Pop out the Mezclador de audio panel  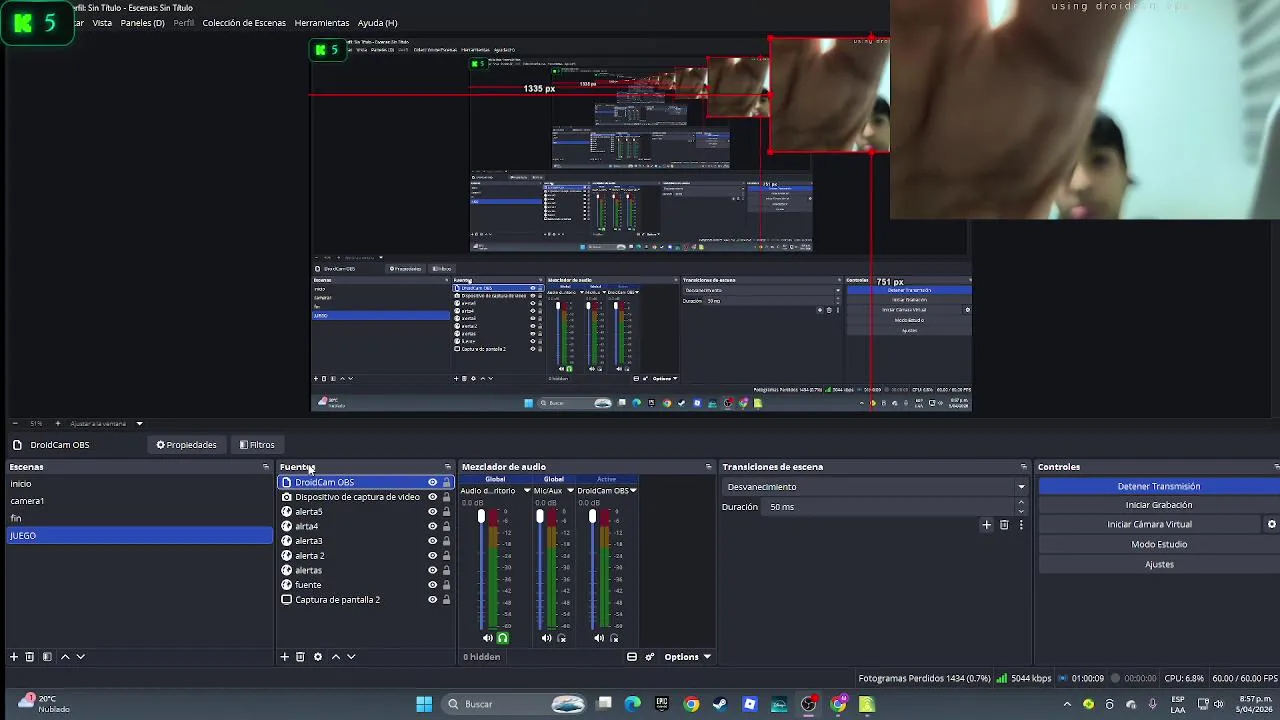pos(709,467)
